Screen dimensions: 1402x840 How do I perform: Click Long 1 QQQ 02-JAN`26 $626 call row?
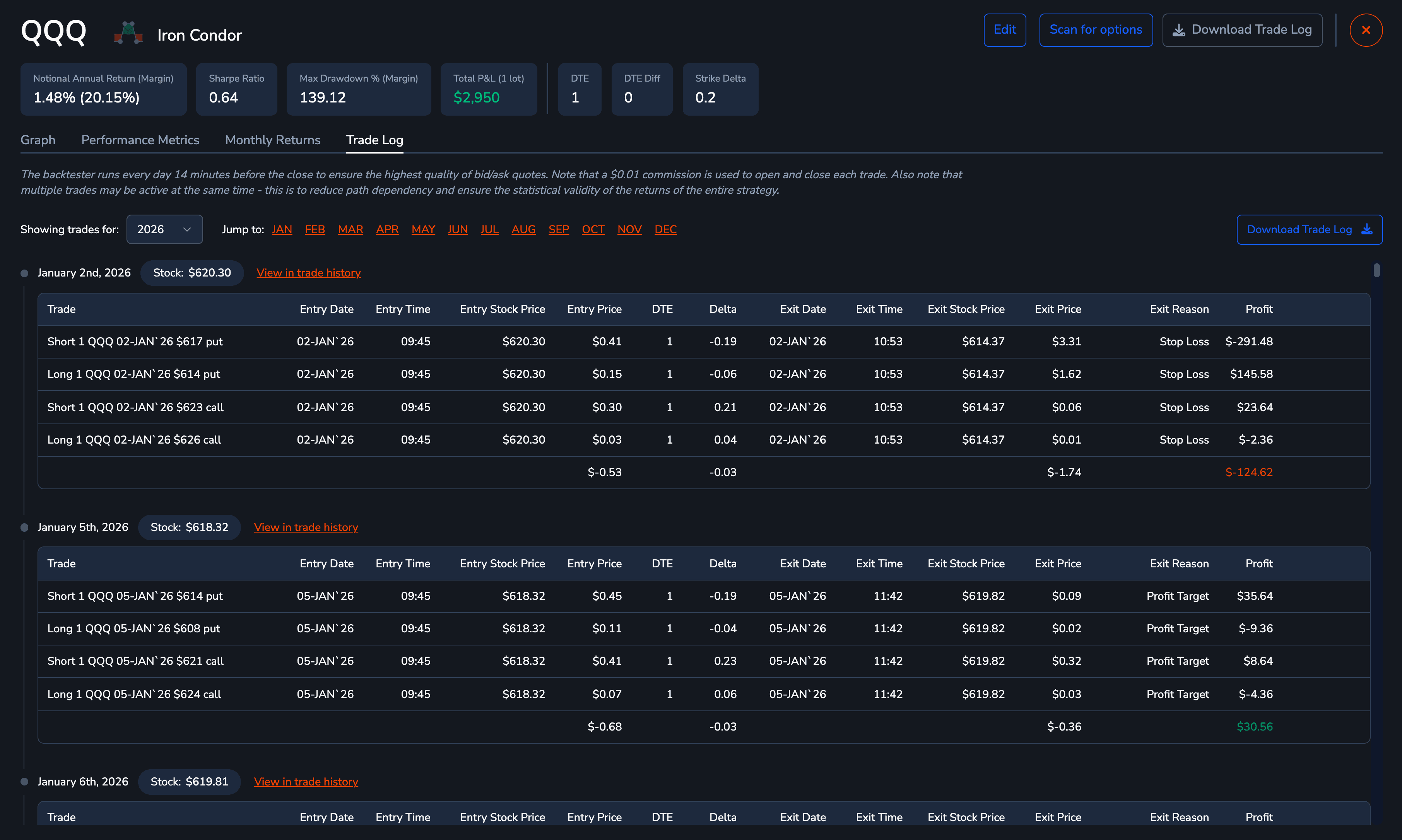704,440
